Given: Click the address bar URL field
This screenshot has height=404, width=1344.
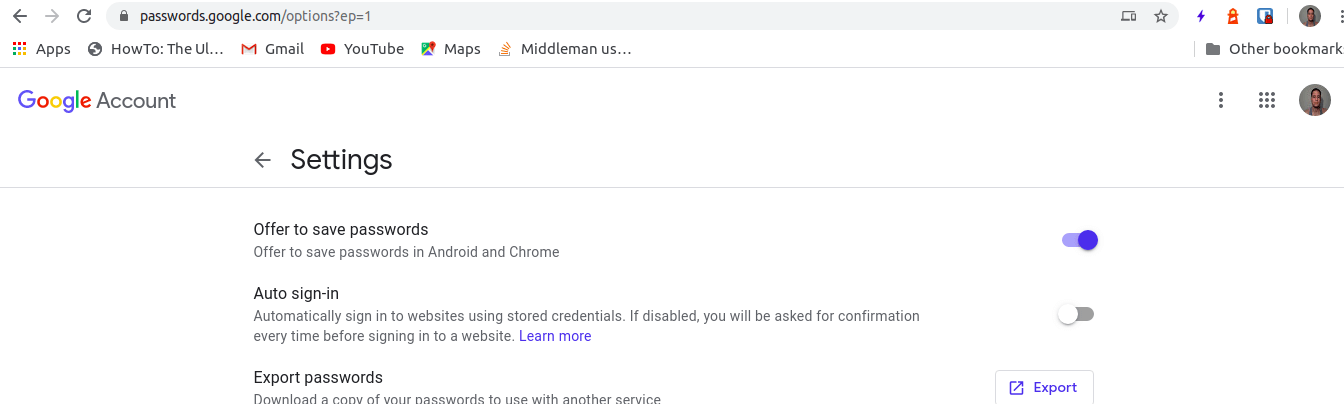Looking at the screenshot, I should [x=620, y=16].
